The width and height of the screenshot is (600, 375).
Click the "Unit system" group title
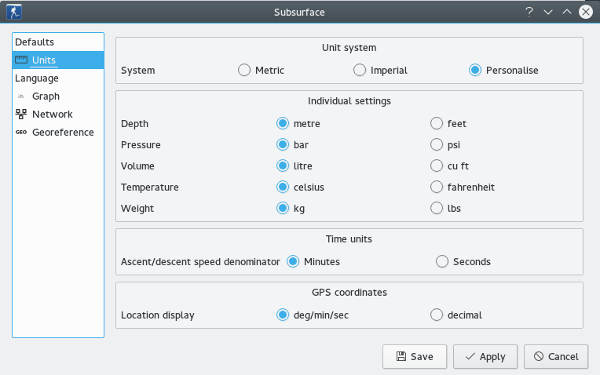[349, 48]
